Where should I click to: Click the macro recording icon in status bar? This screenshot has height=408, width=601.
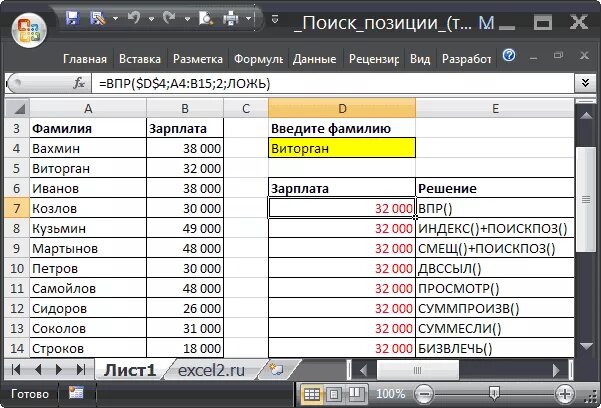[76, 393]
